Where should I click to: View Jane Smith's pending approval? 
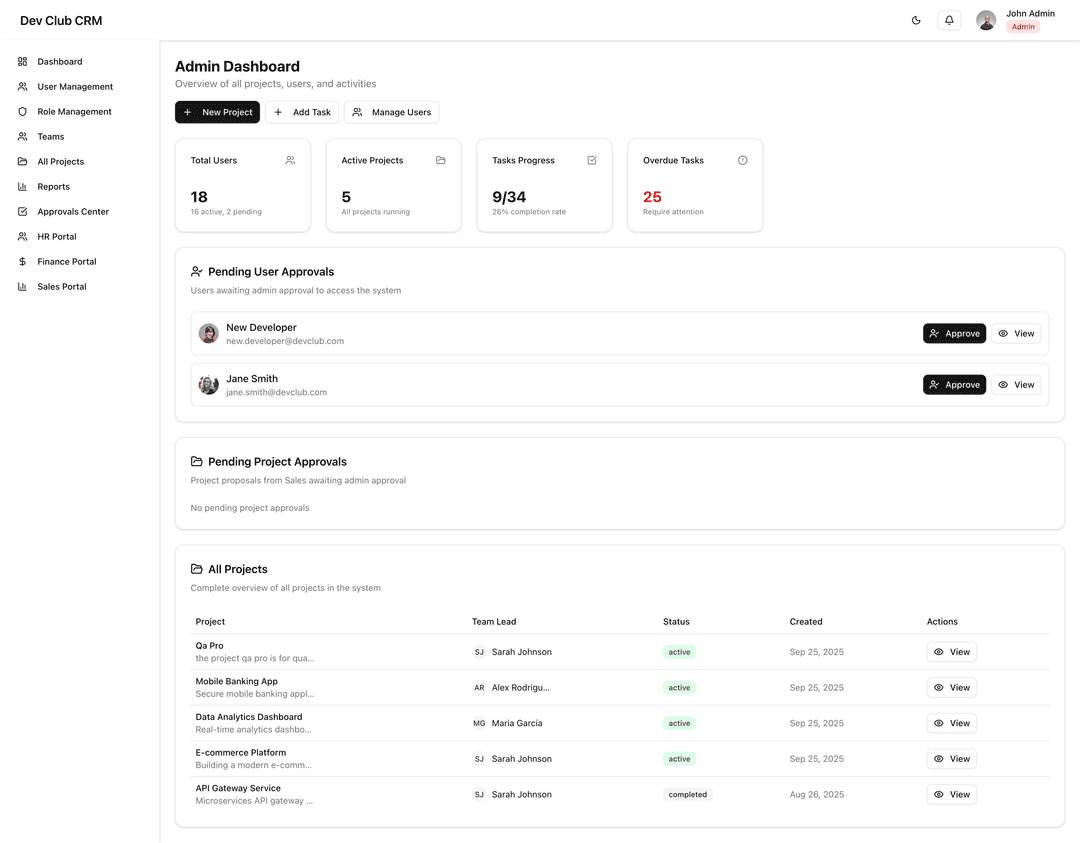click(x=1016, y=385)
